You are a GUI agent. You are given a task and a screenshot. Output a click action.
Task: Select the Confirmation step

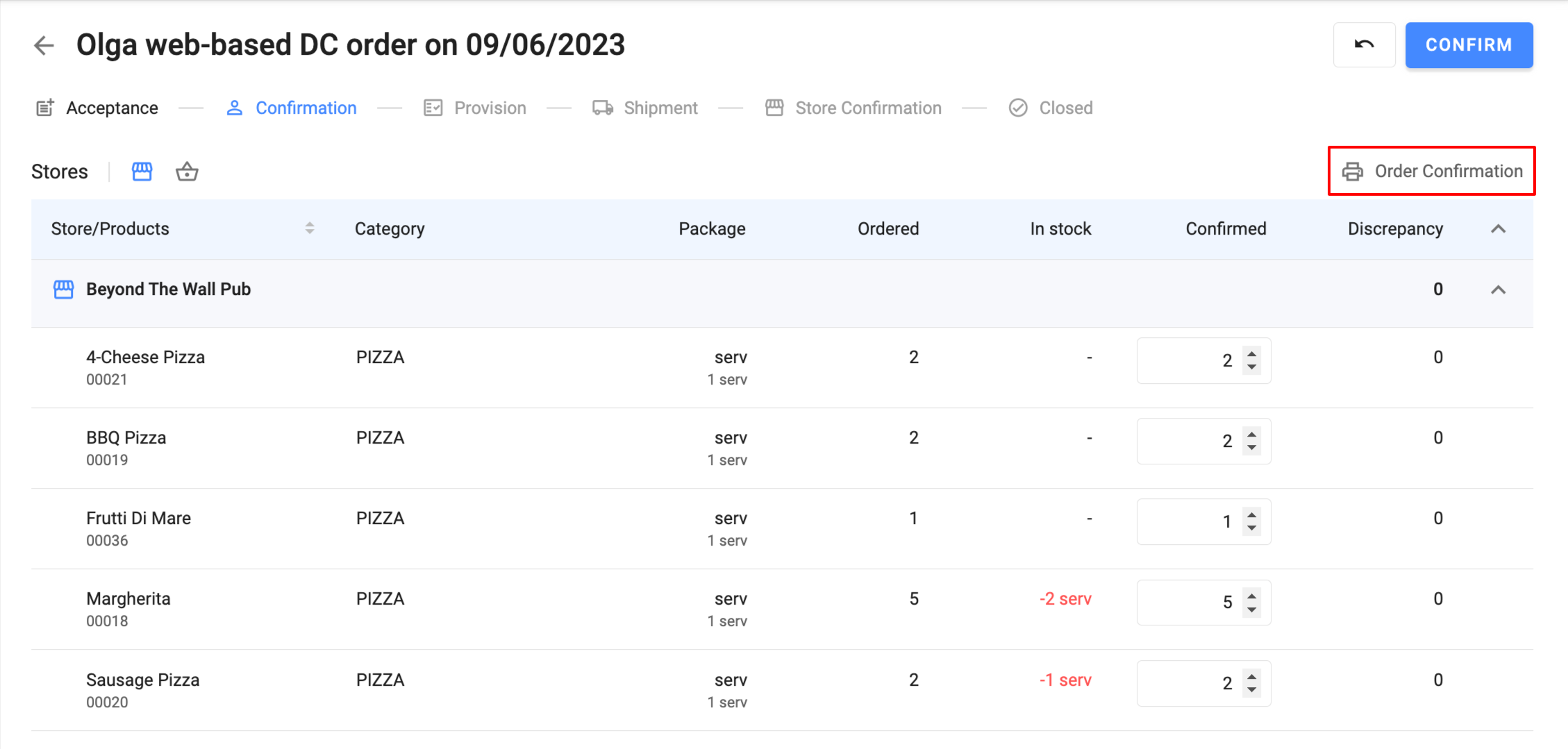point(306,108)
